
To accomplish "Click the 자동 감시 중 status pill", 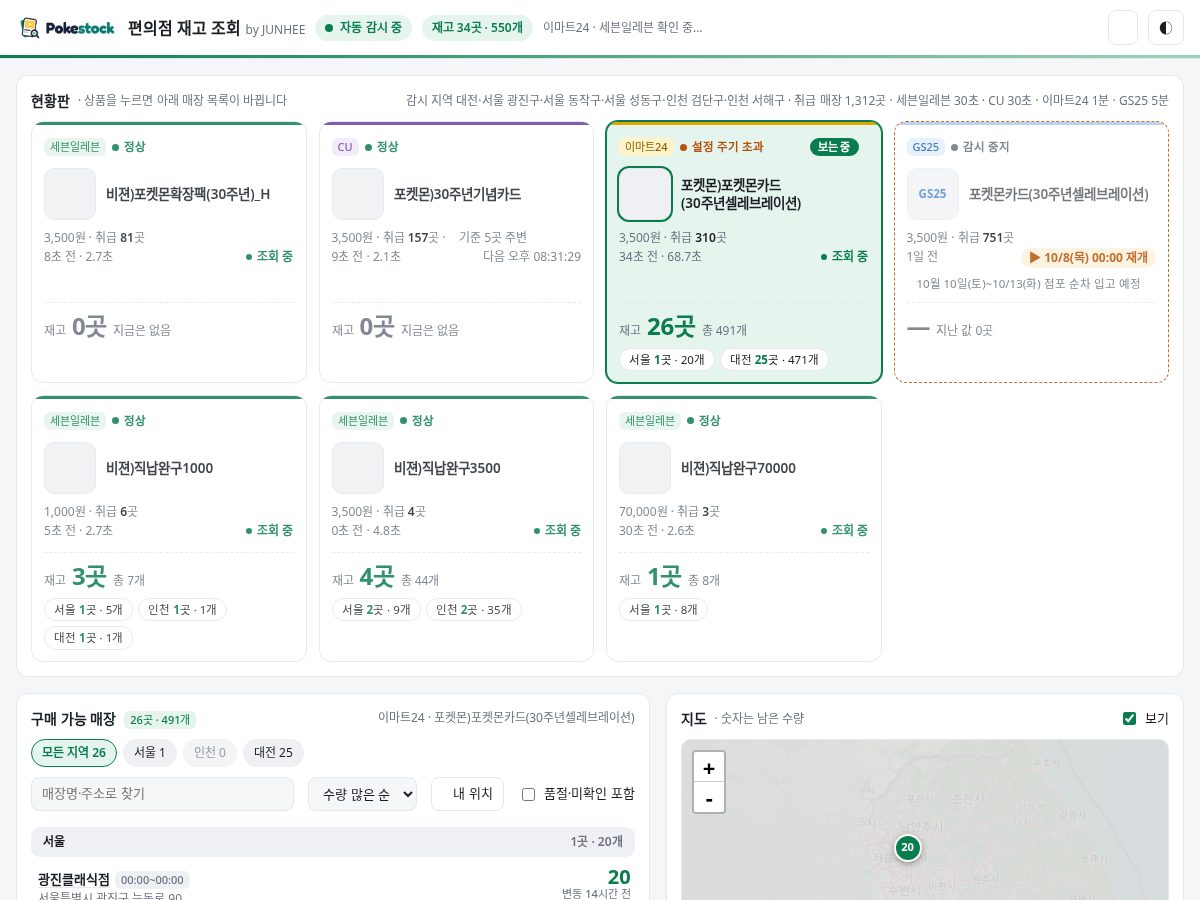I will point(364,28).
